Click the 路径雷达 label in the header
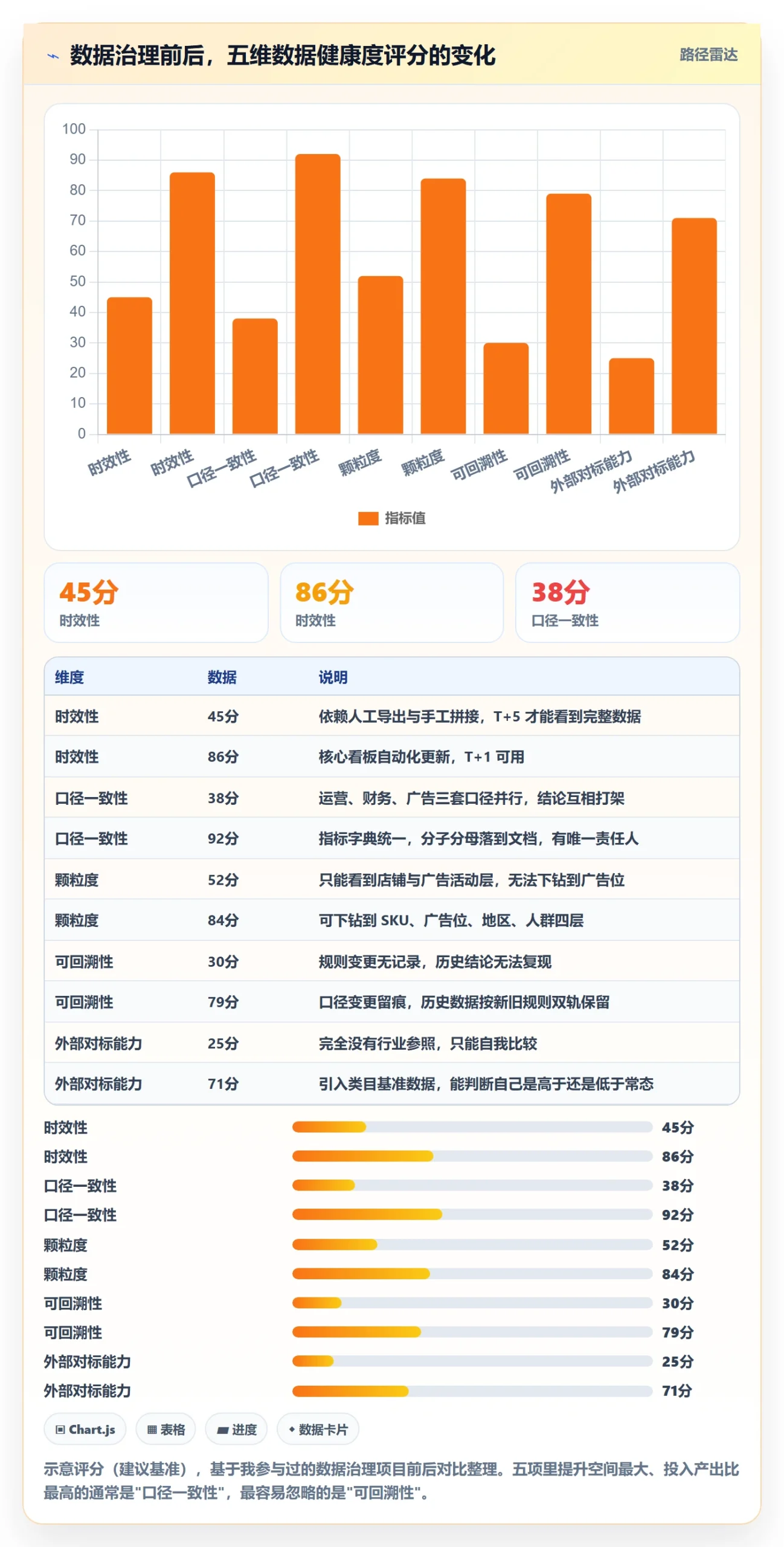Viewport: 784px width, 1547px height. 708,55
